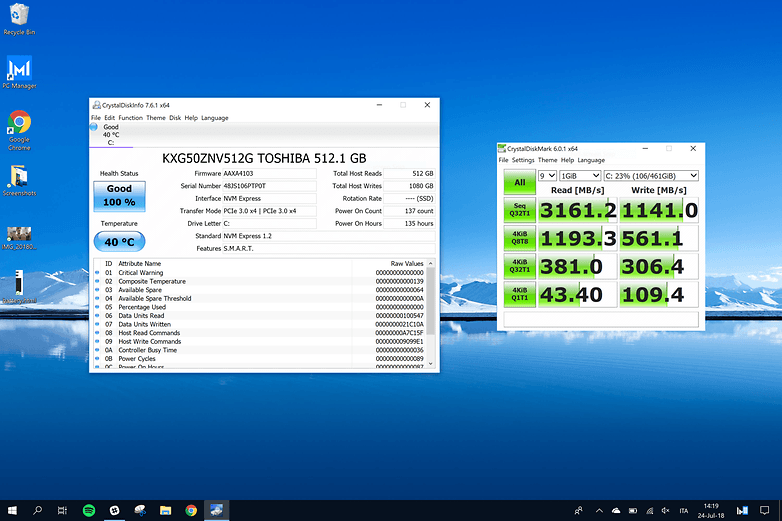Open the network tray icon
This screenshot has width=782, height=521.
click(x=649, y=511)
